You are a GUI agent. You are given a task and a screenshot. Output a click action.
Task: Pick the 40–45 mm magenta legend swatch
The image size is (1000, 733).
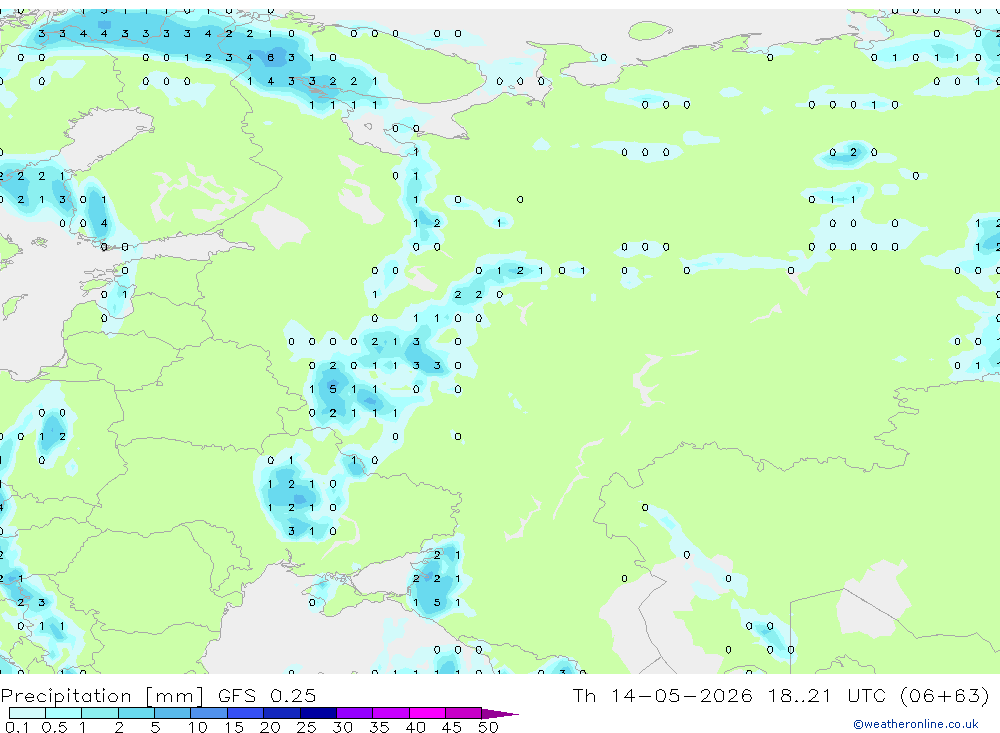coord(427,713)
